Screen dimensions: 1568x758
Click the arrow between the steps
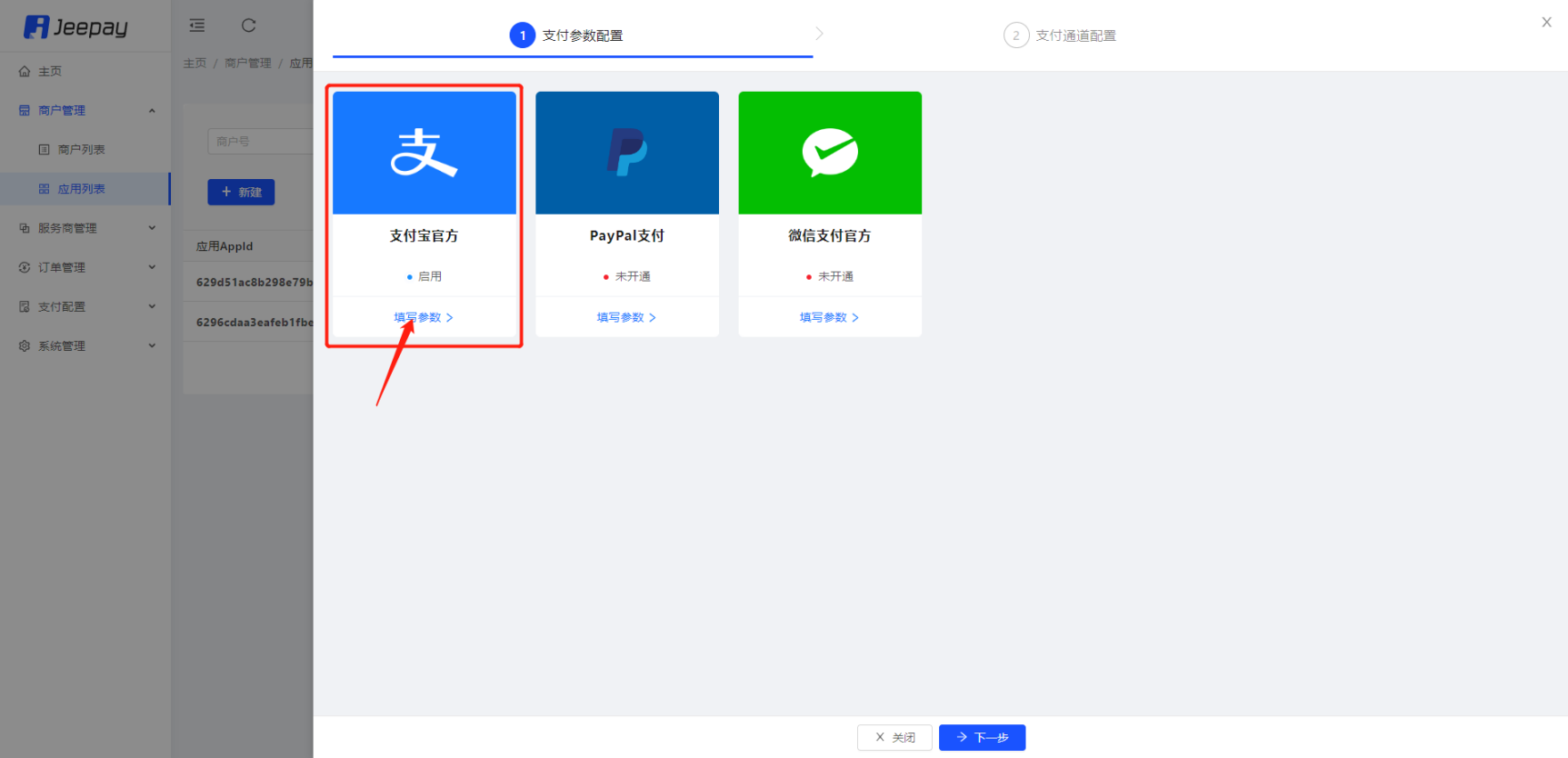819,34
